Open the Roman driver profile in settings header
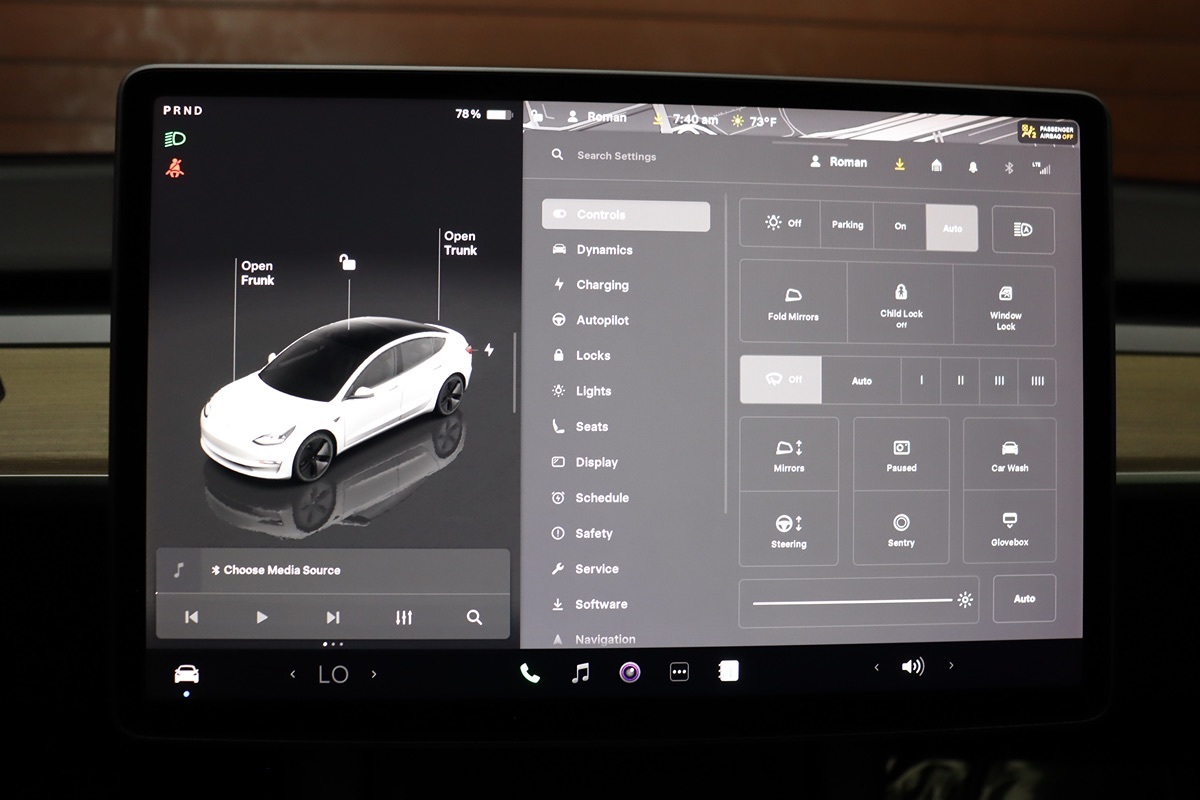 tap(838, 162)
